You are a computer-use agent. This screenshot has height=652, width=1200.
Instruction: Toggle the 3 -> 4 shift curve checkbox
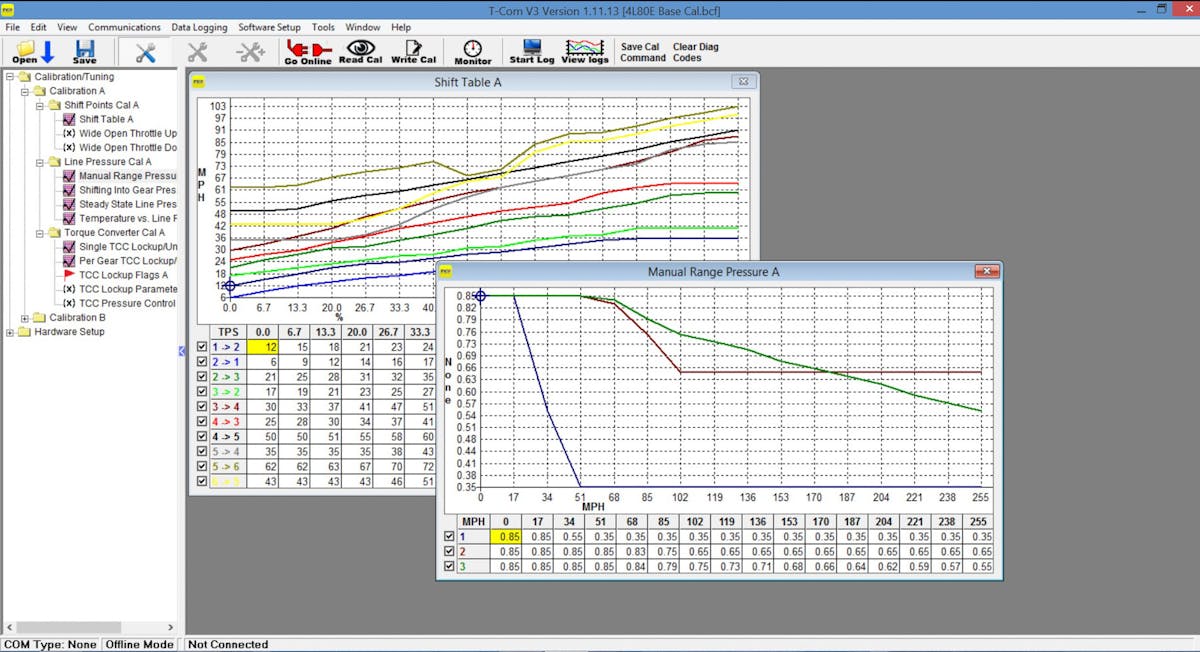click(x=203, y=407)
